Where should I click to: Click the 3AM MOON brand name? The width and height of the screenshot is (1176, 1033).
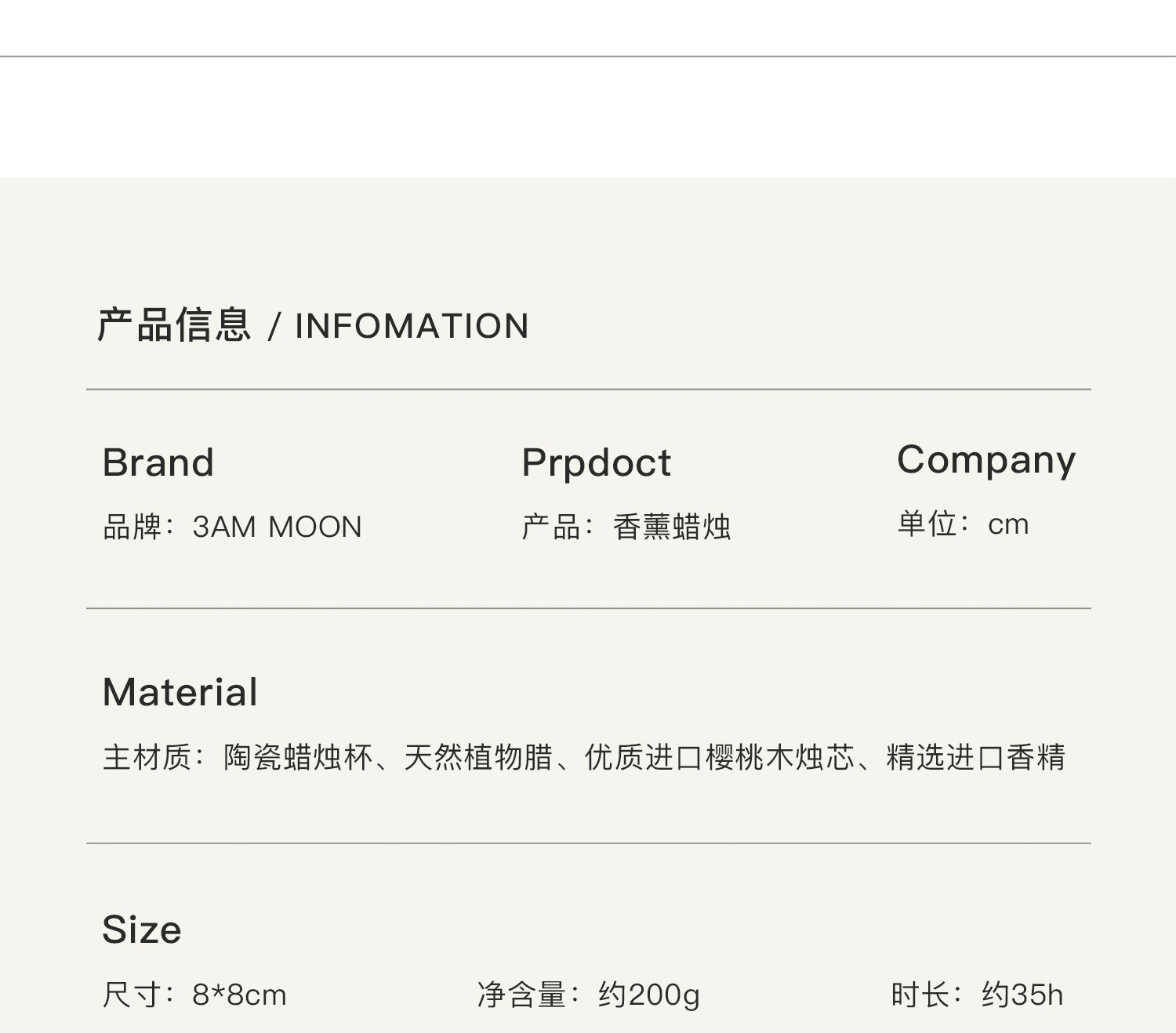coord(277,527)
